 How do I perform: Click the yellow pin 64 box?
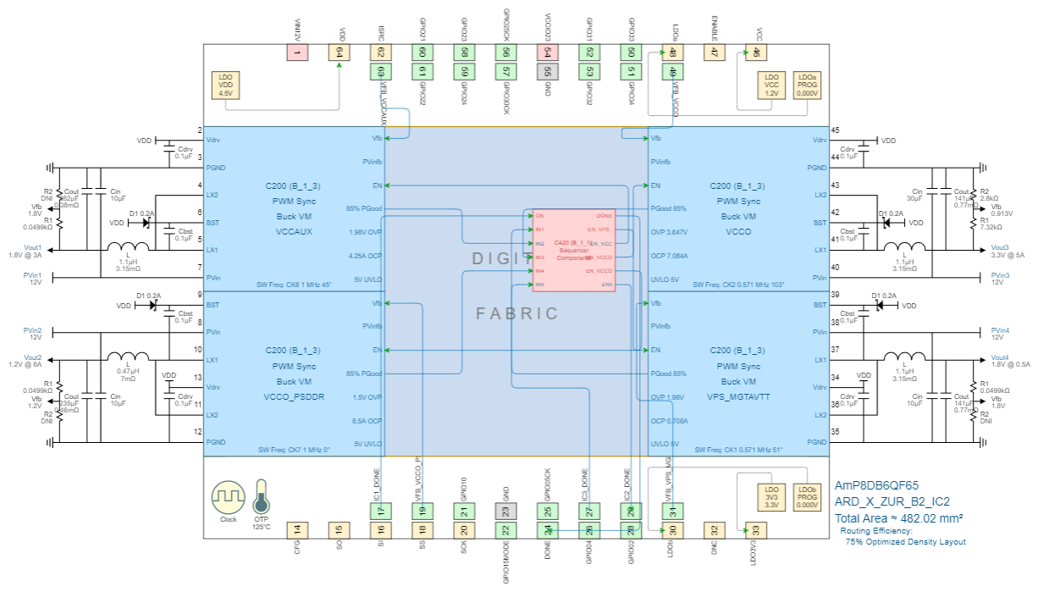pyautogui.click(x=339, y=52)
